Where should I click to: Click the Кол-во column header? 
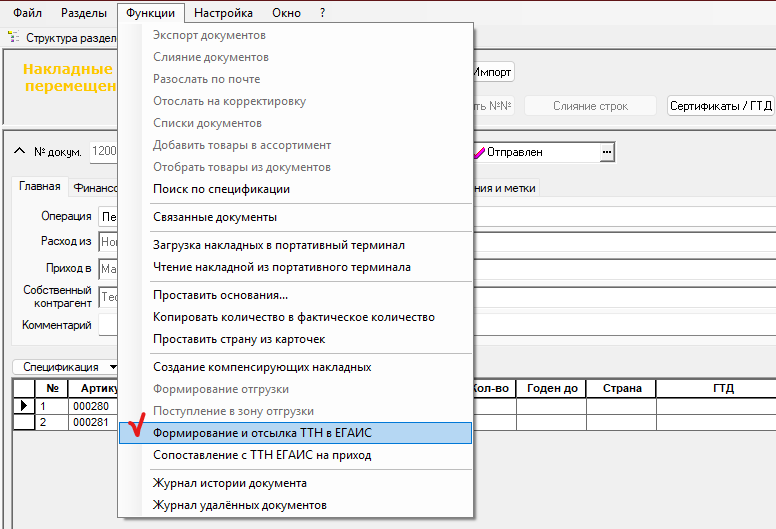[x=494, y=388]
